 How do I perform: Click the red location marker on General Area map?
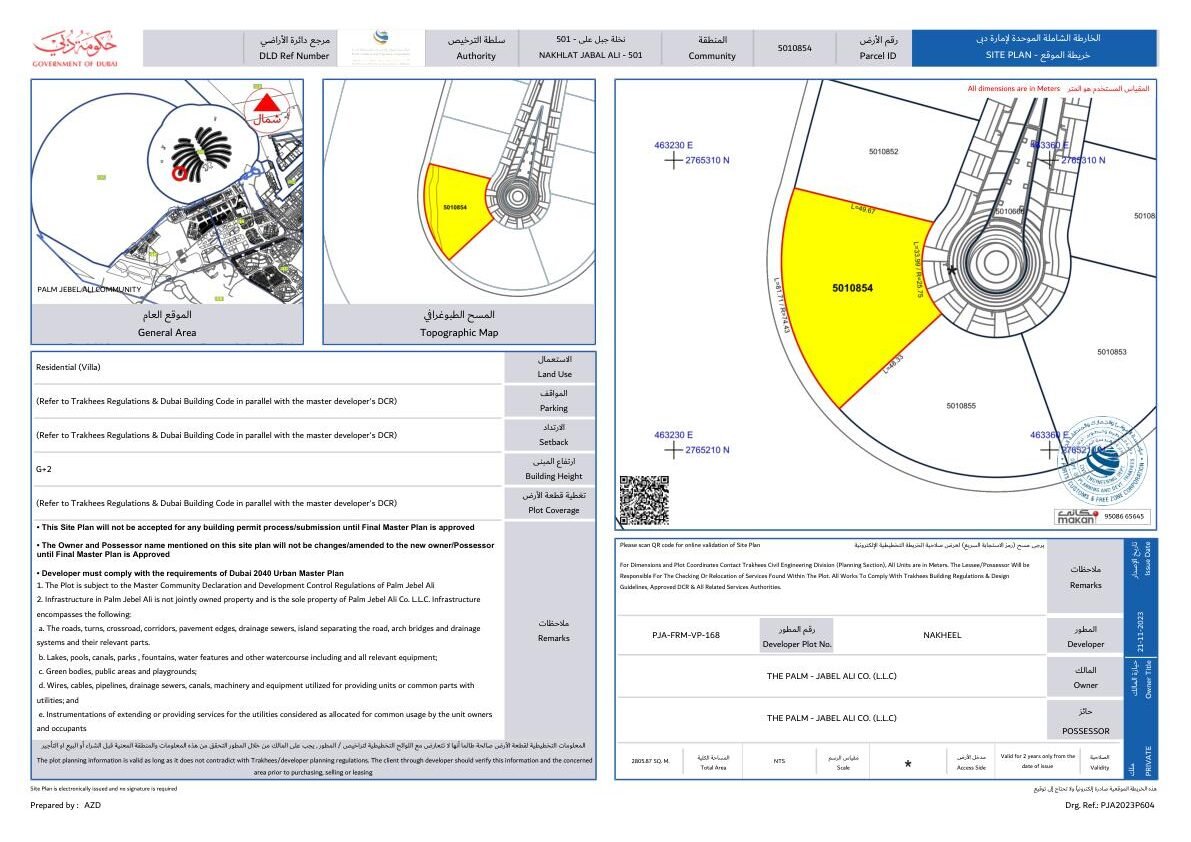point(181,173)
